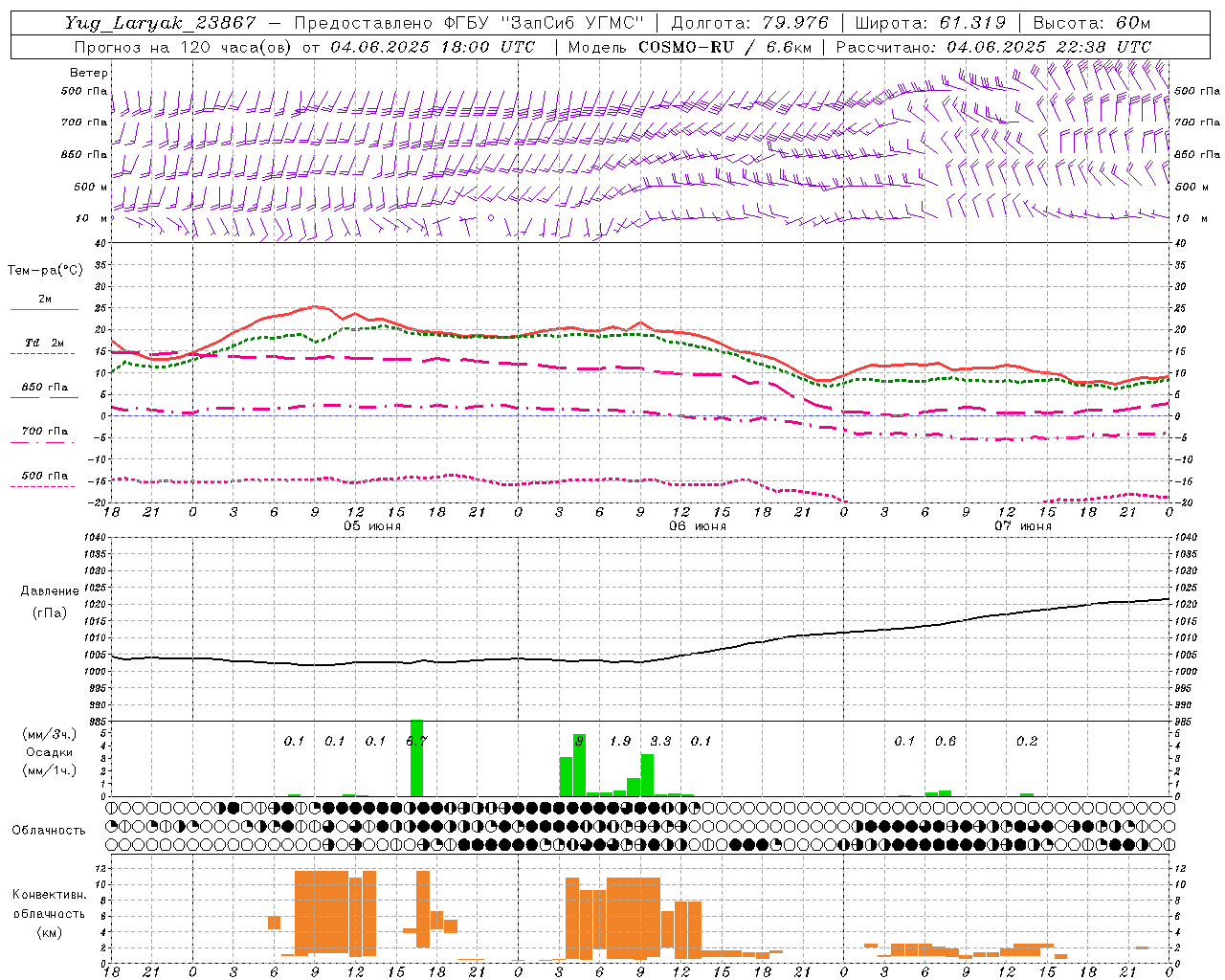Image resolution: width=1225 pixels, height=980 pixels.
Task: Click the "Высота: 60м" header text
Action: click(1092, 23)
